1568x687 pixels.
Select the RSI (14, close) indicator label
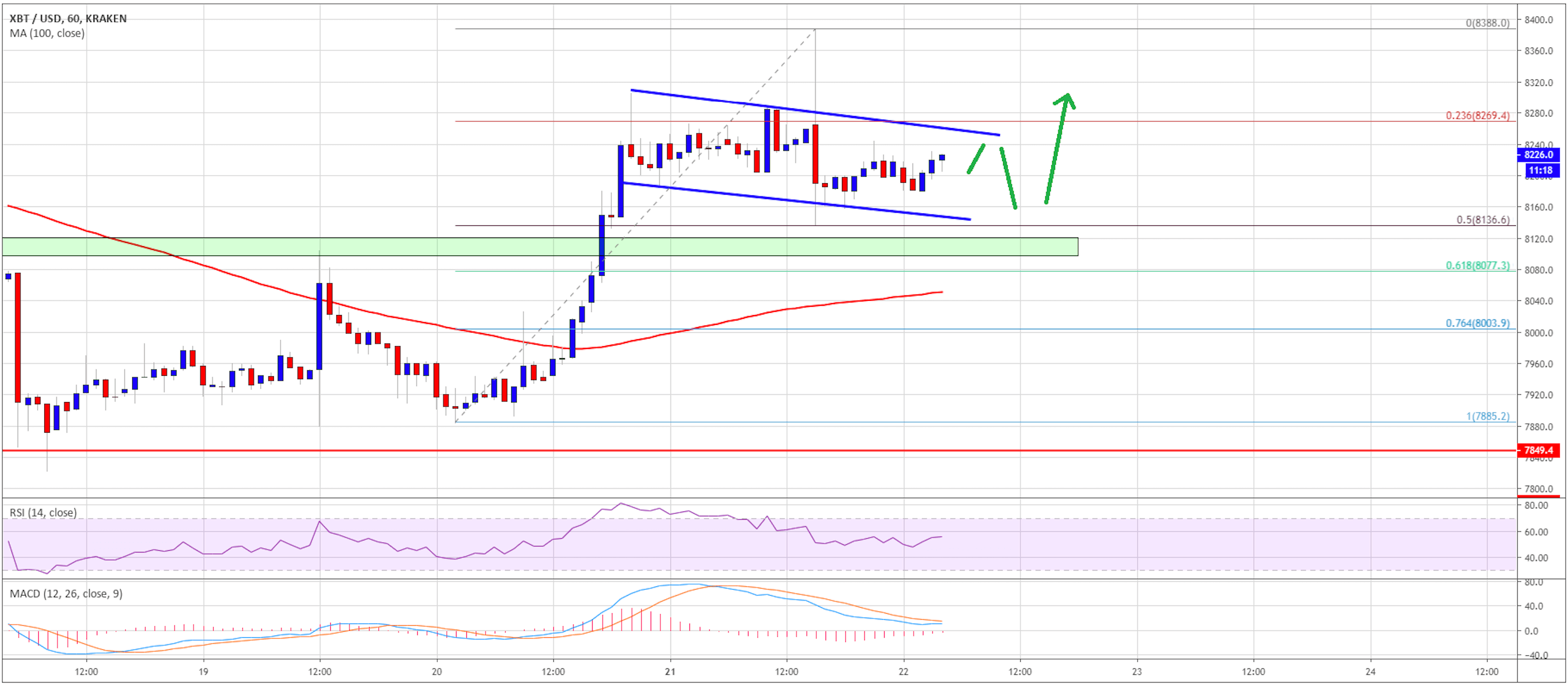point(43,512)
